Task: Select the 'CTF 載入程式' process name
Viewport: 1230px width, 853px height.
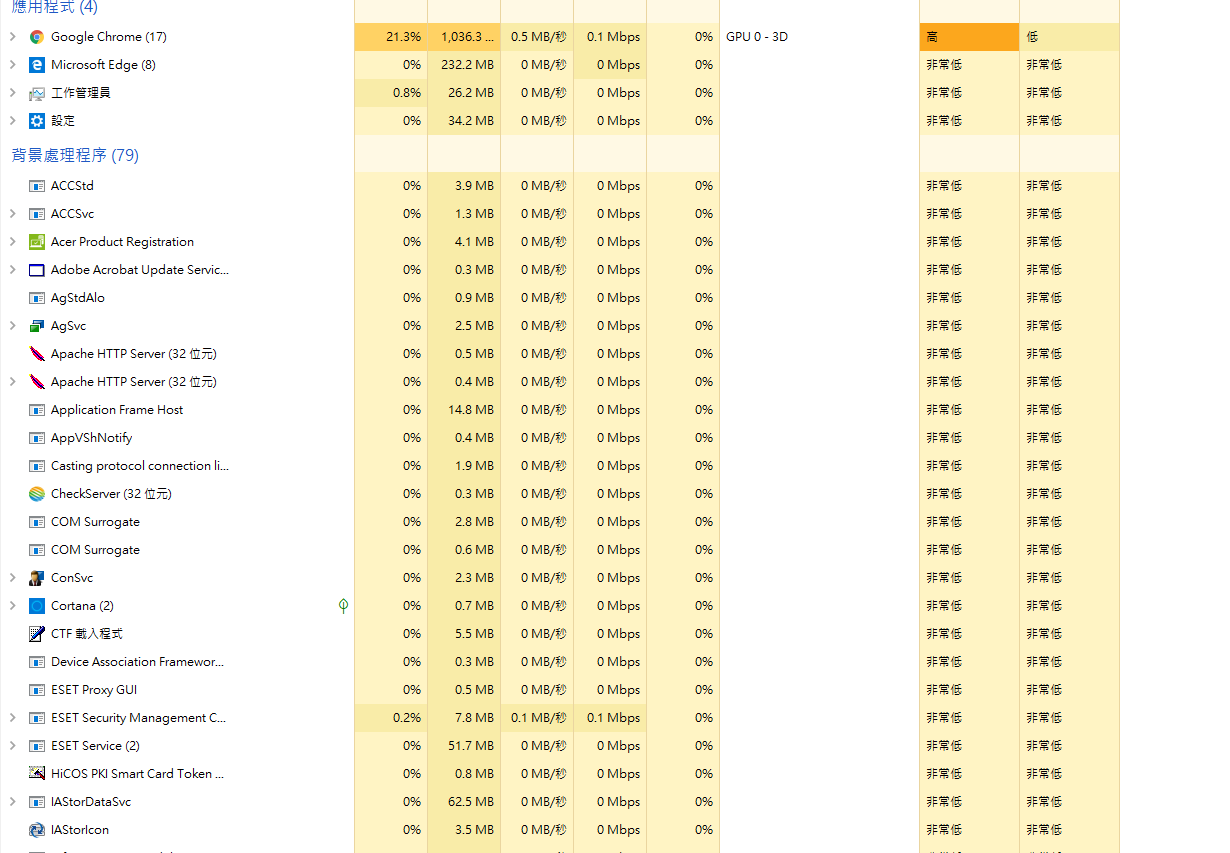Action: (x=87, y=634)
